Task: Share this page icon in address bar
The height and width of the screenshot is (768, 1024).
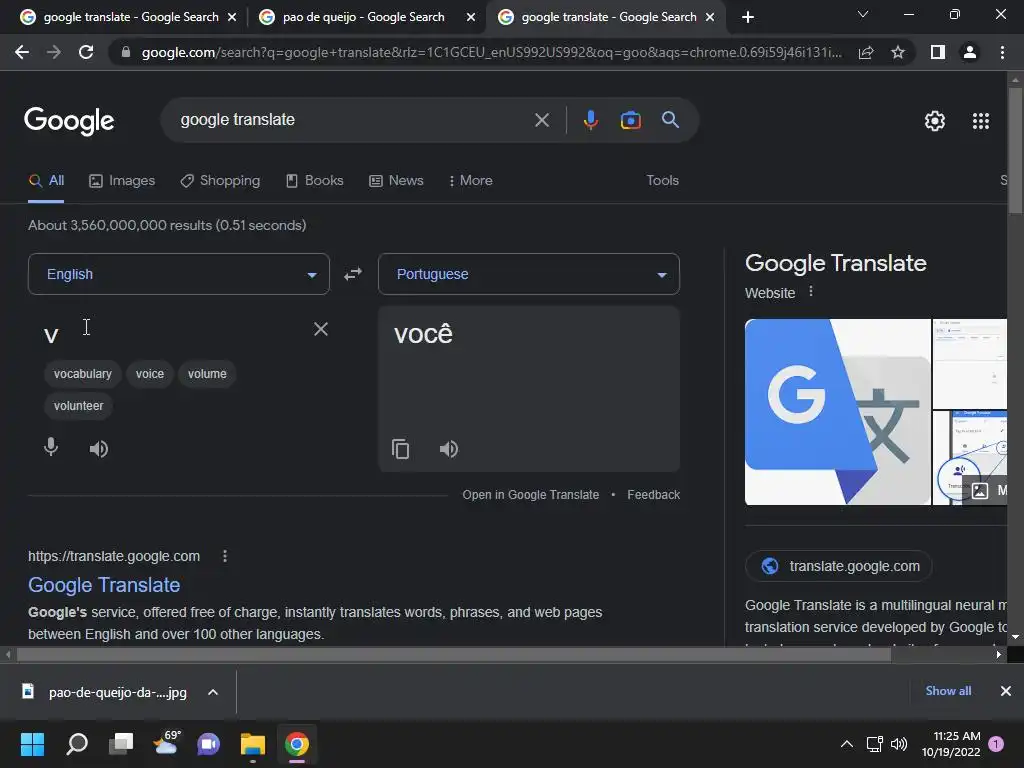Action: (x=866, y=52)
